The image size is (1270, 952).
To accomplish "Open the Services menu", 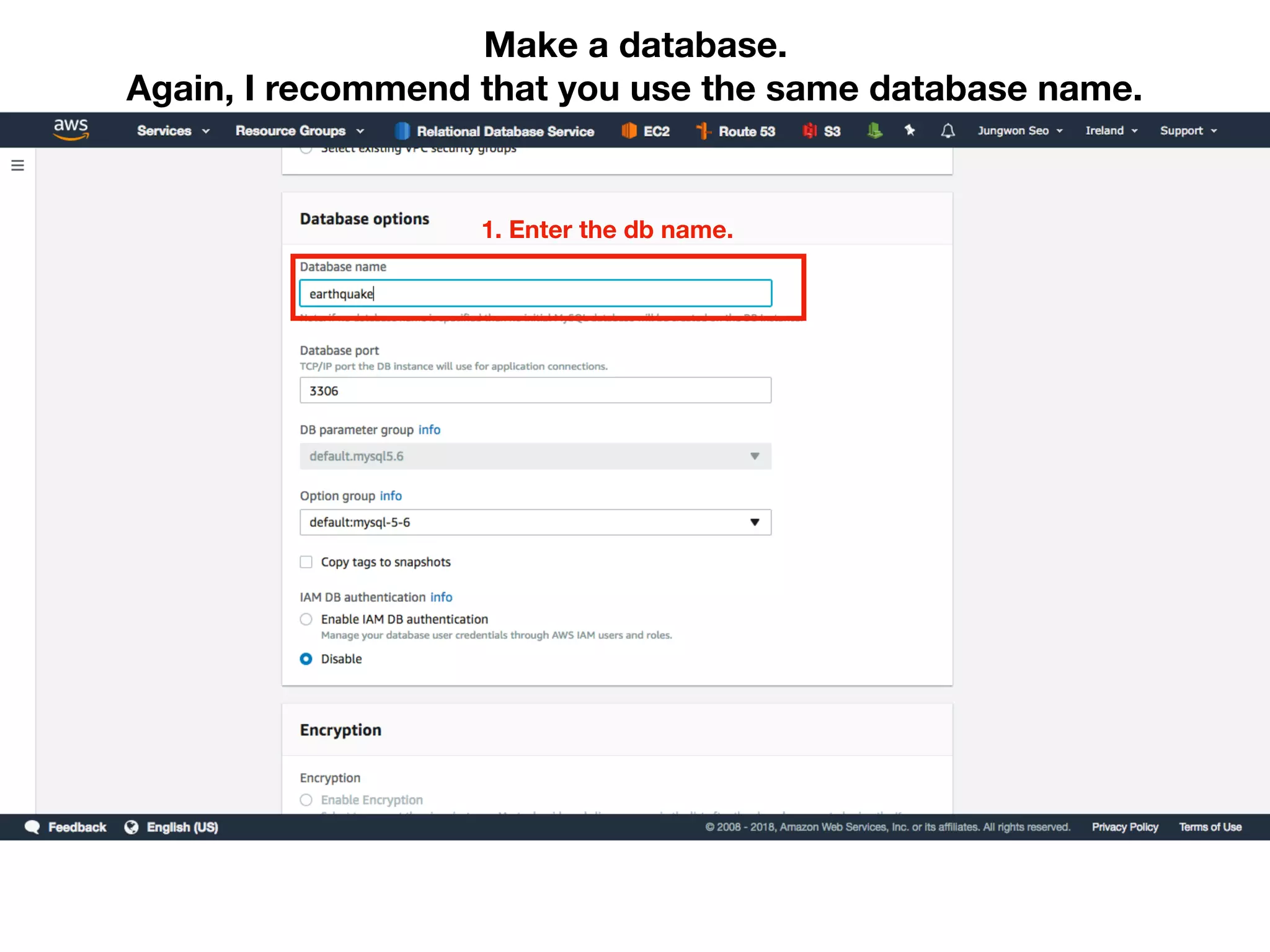I will pos(174,131).
